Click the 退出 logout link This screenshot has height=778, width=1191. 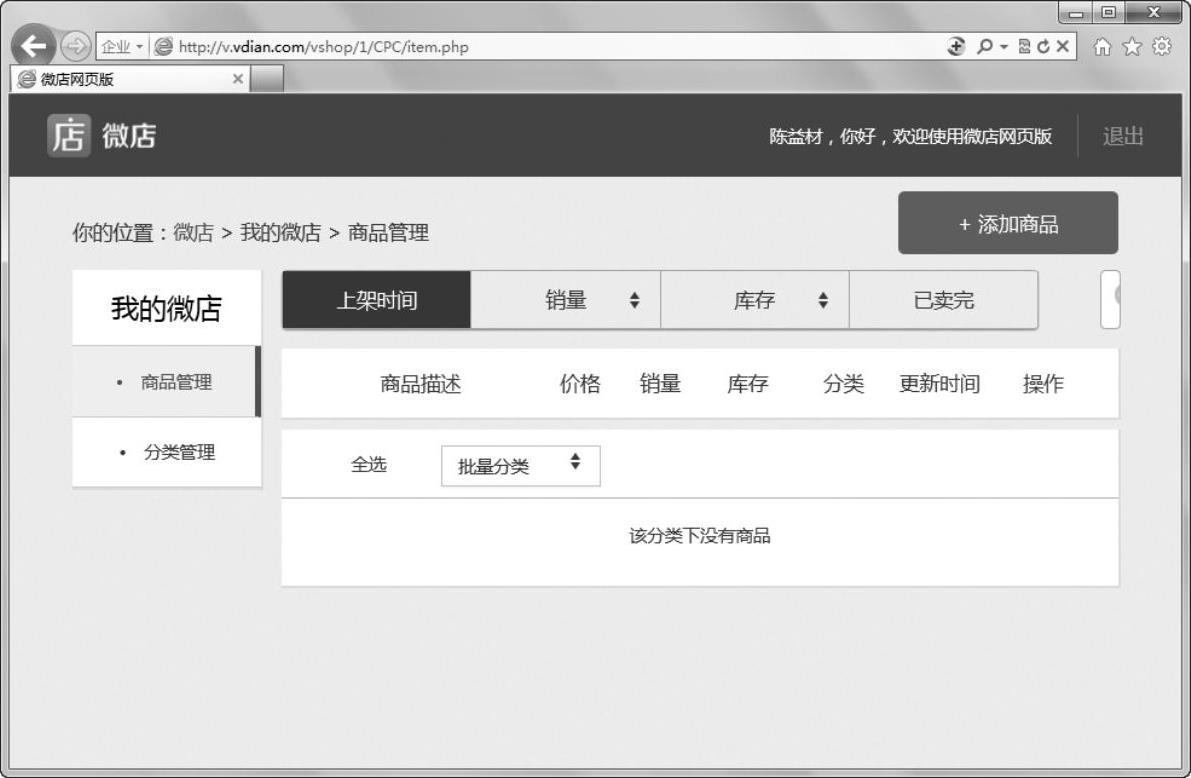1122,136
